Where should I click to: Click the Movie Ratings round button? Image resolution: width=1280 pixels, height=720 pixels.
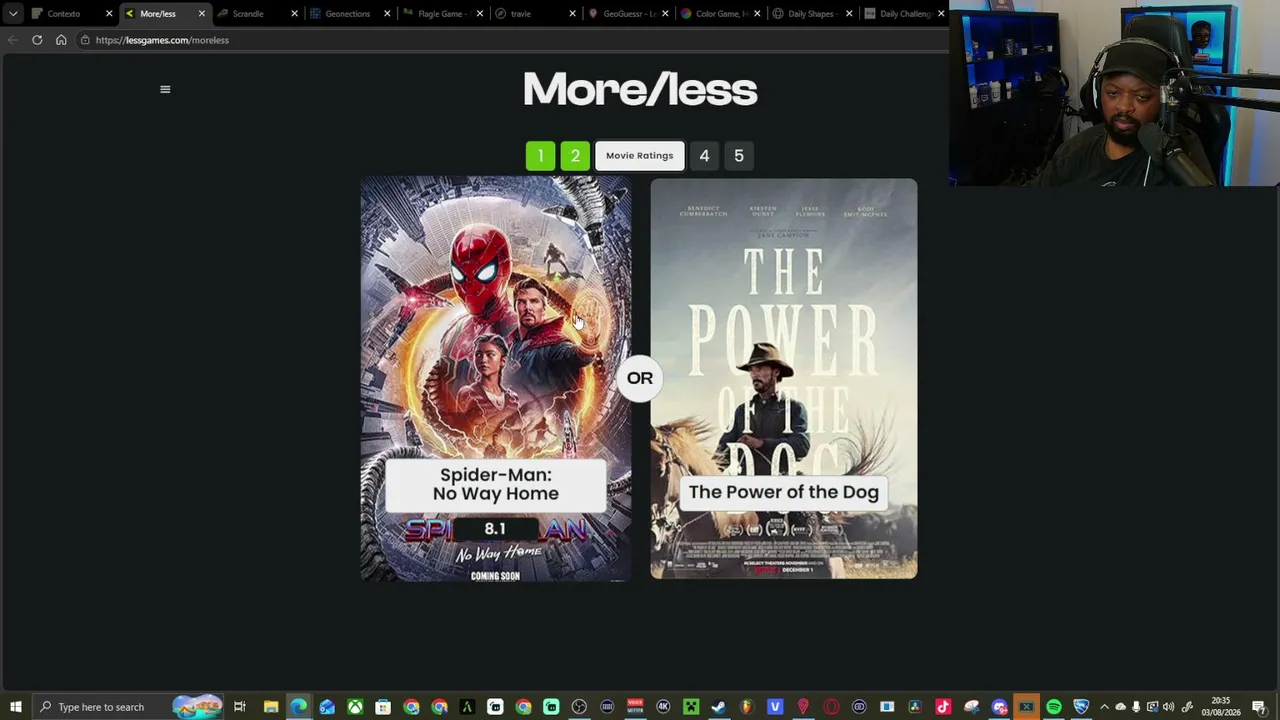coord(640,156)
